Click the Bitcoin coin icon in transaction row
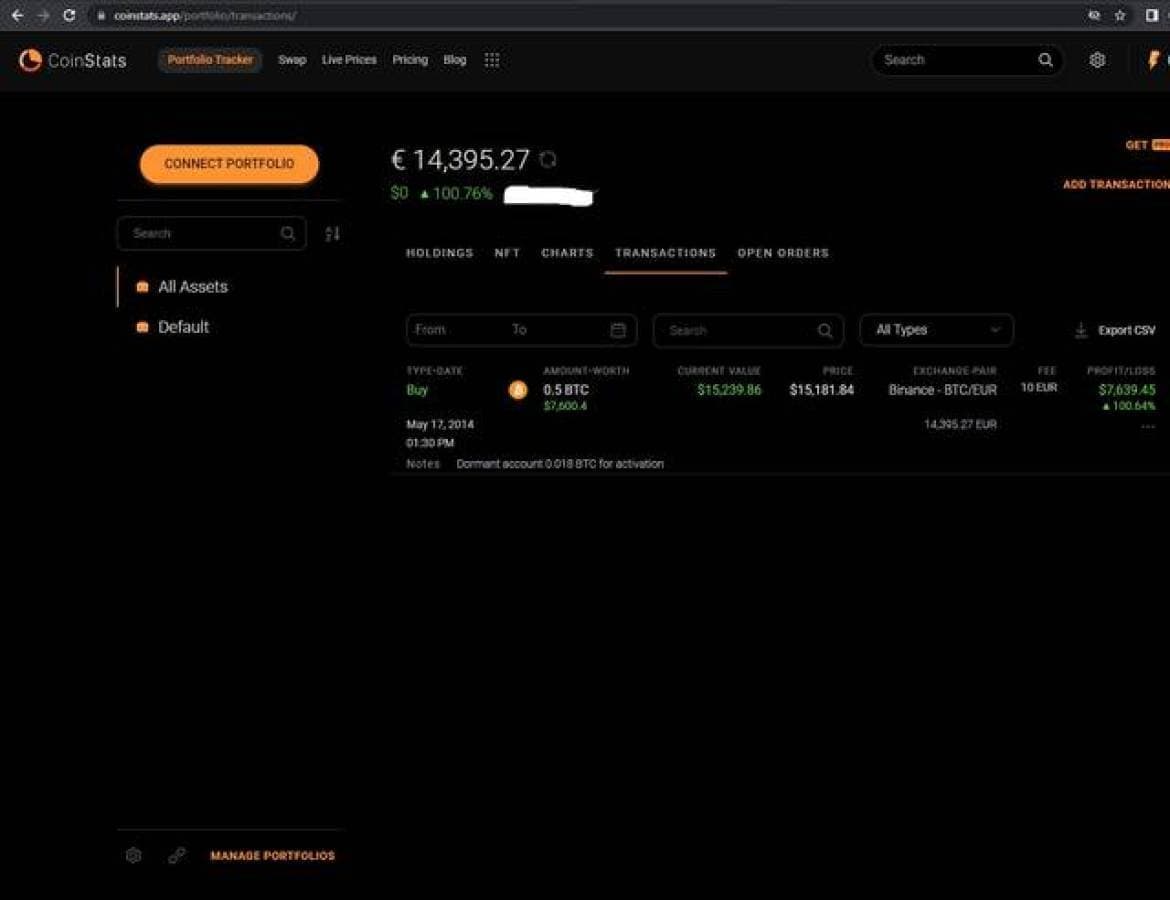Screen dimensions: 1170x900 click(x=518, y=390)
